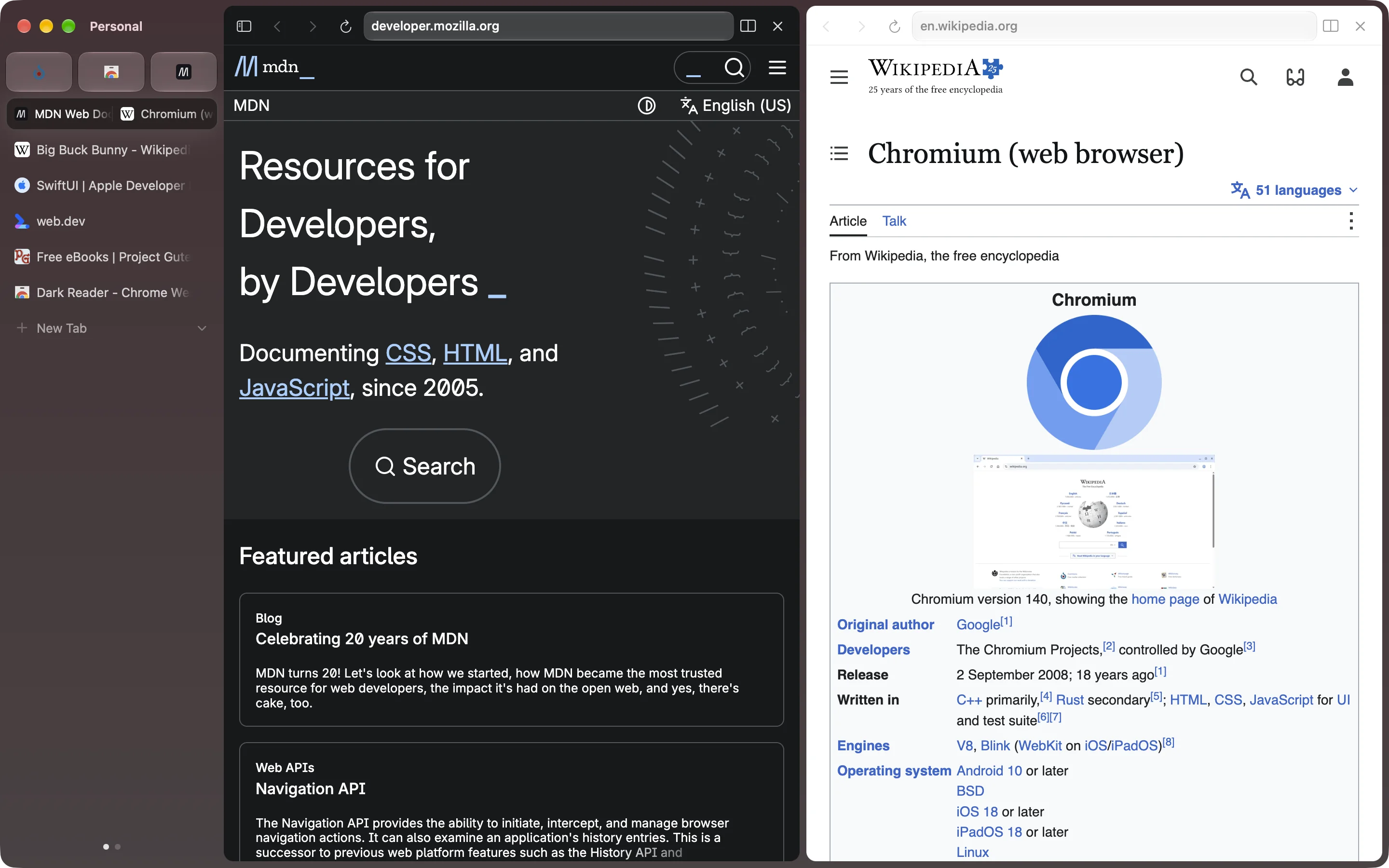Follow the JavaScript link on MDN hero
This screenshot has height=868, width=1389.
[295, 388]
